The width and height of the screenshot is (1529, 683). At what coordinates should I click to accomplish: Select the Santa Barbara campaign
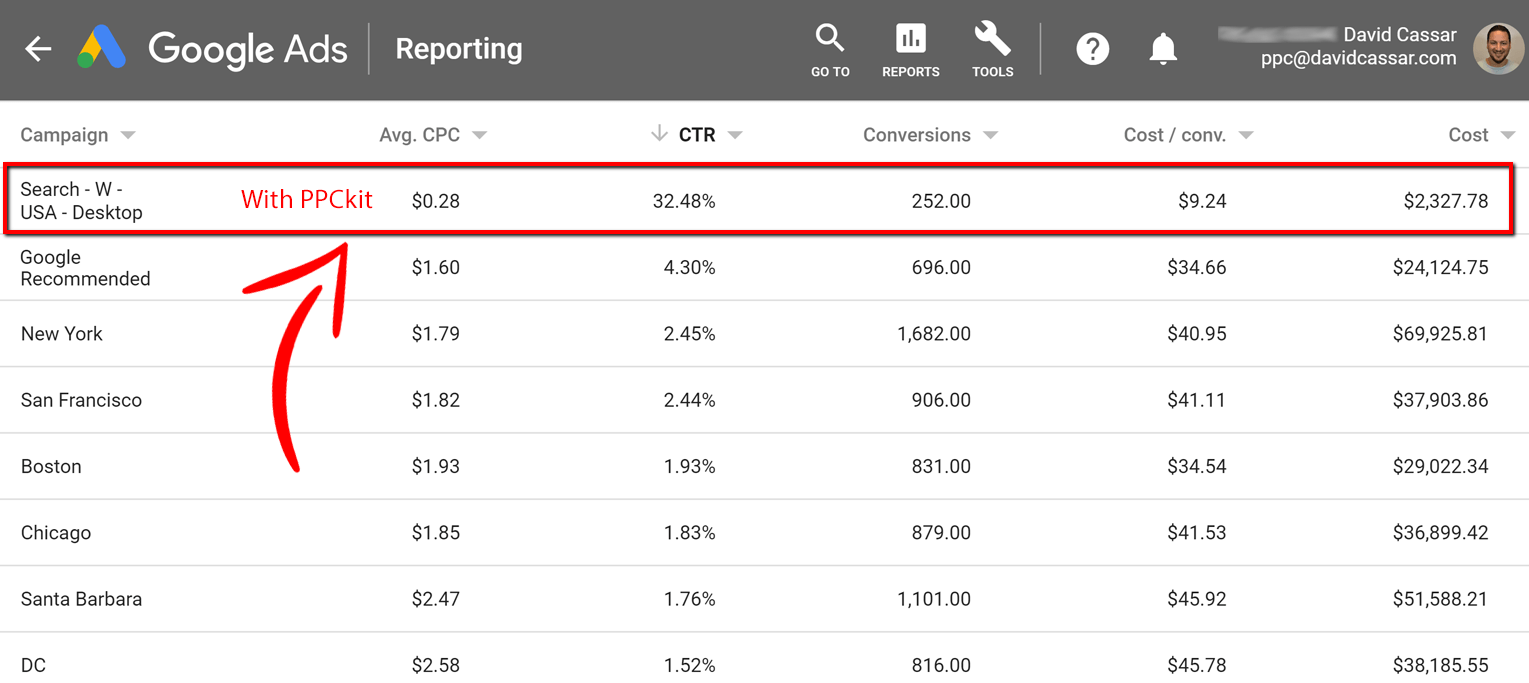tap(81, 599)
